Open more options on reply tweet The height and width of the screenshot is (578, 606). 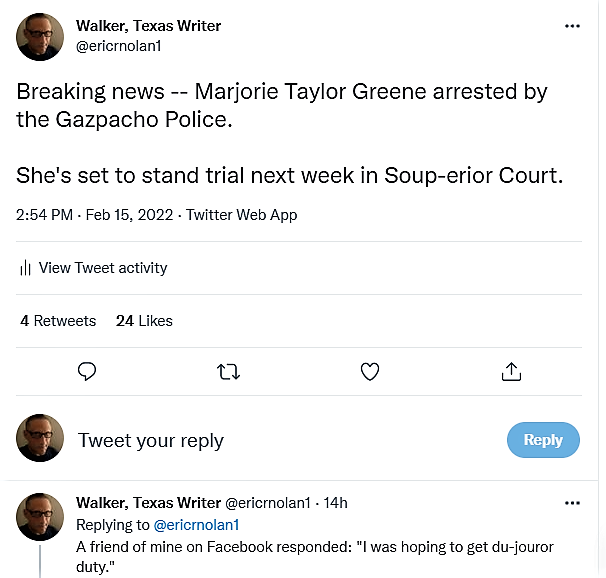click(572, 502)
